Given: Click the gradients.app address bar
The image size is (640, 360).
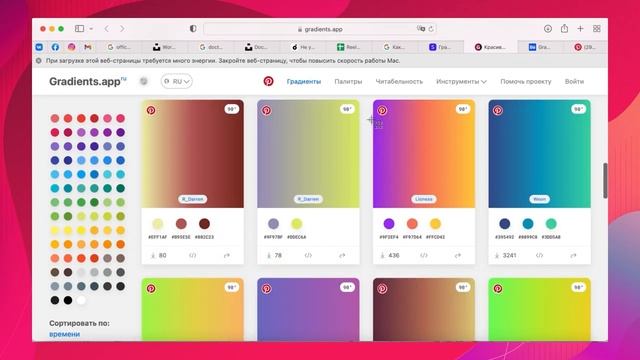Looking at the screenshot, I should (x=320, y=29).
